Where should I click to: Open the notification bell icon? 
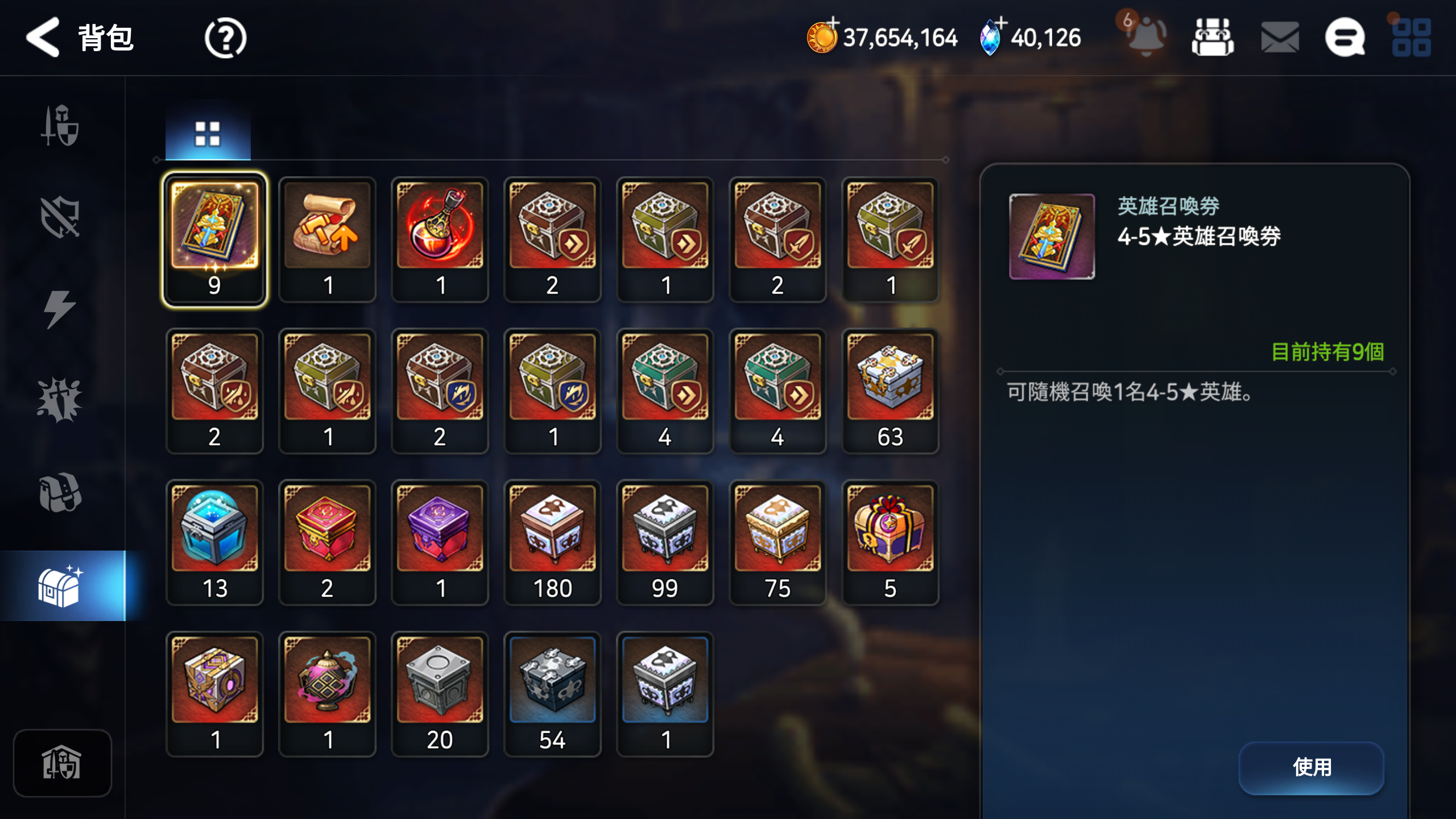(1145, 35)
